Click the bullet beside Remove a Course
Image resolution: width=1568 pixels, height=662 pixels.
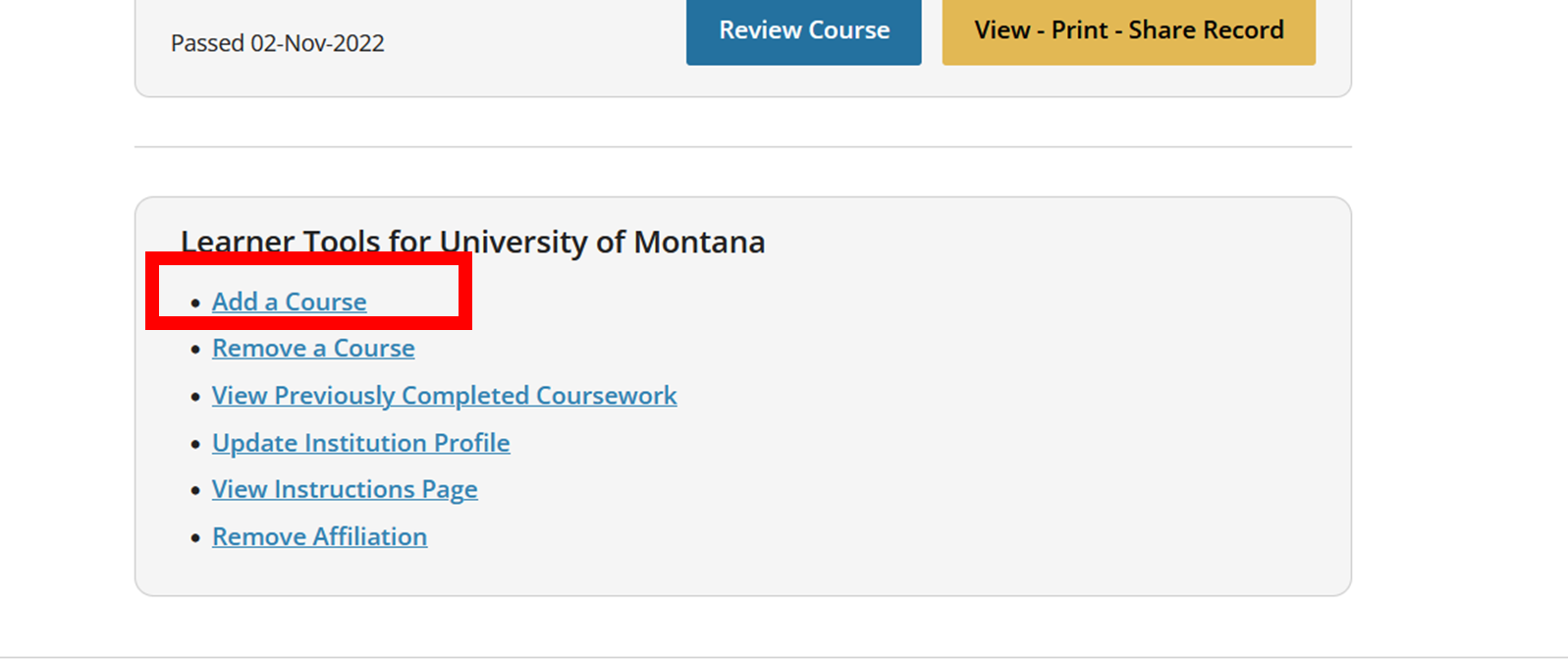pos(195,350)
